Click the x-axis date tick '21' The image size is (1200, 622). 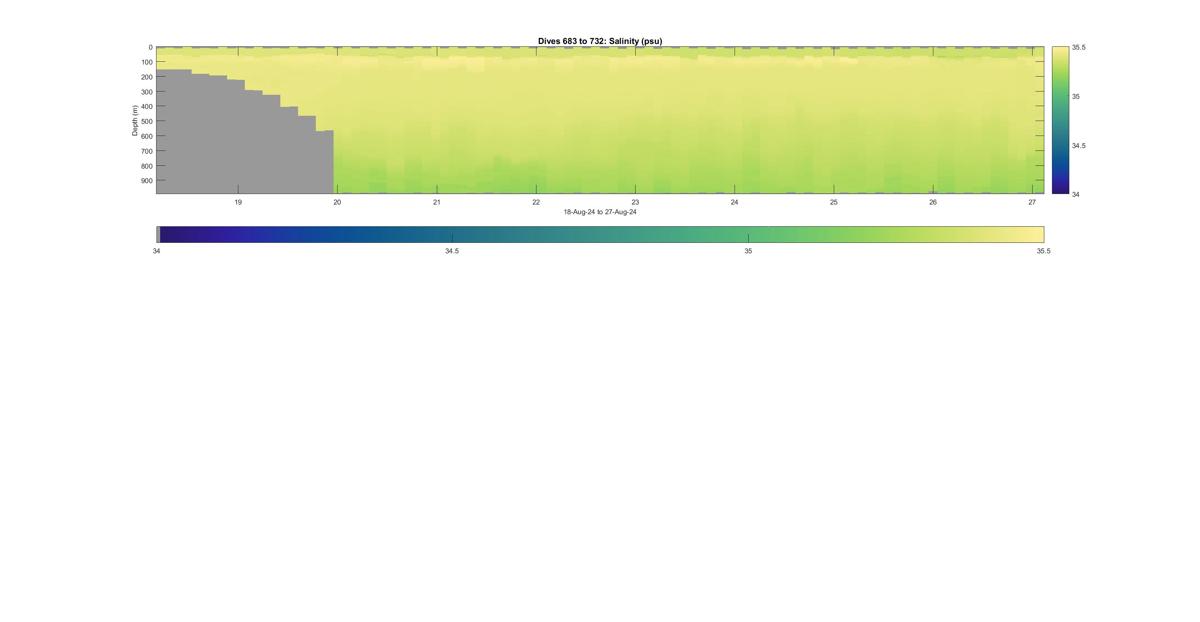(x=437, y=202)
